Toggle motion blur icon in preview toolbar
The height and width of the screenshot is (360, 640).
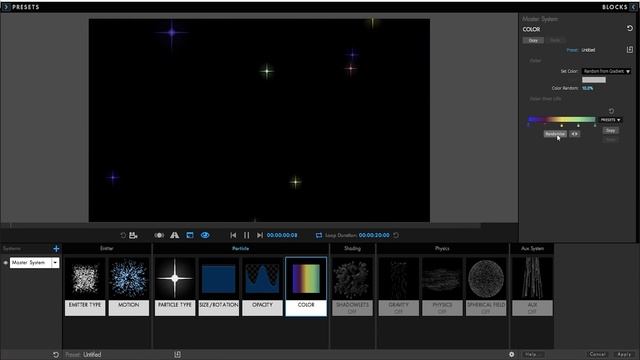point(159,235)
